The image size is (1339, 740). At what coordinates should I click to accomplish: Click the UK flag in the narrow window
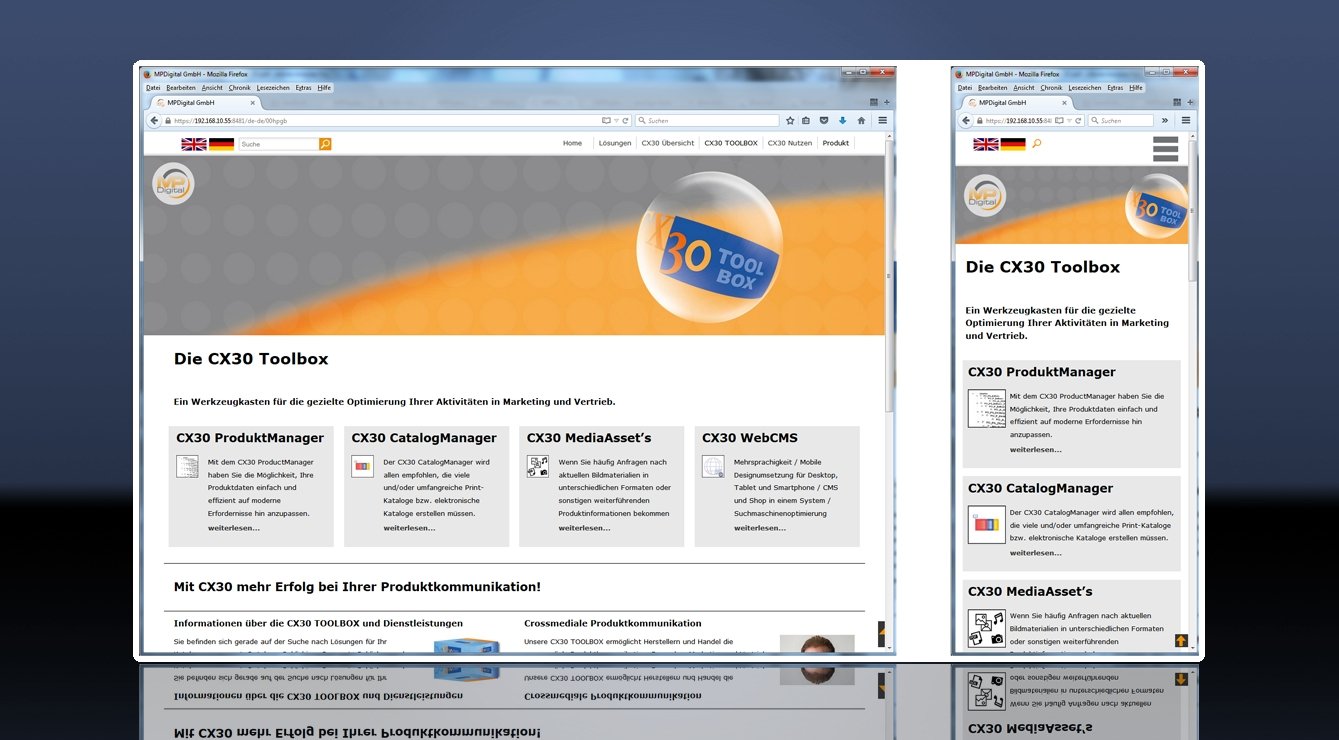pyautogui.click(x=986, y=144)
